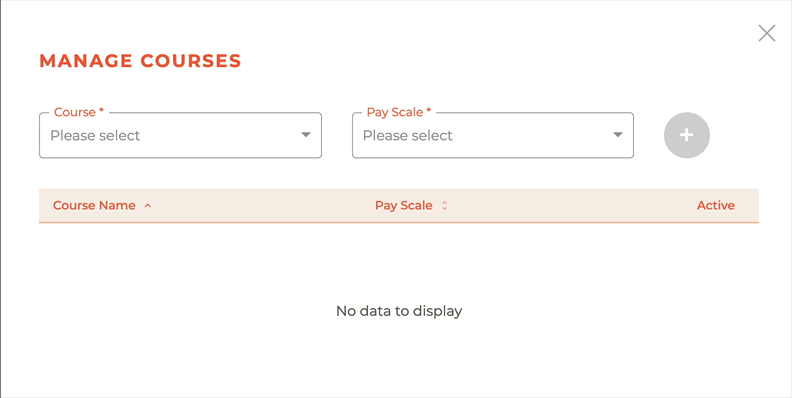
Task: Click the 'Pay Scale *' field label
Action: coord(399,112)
